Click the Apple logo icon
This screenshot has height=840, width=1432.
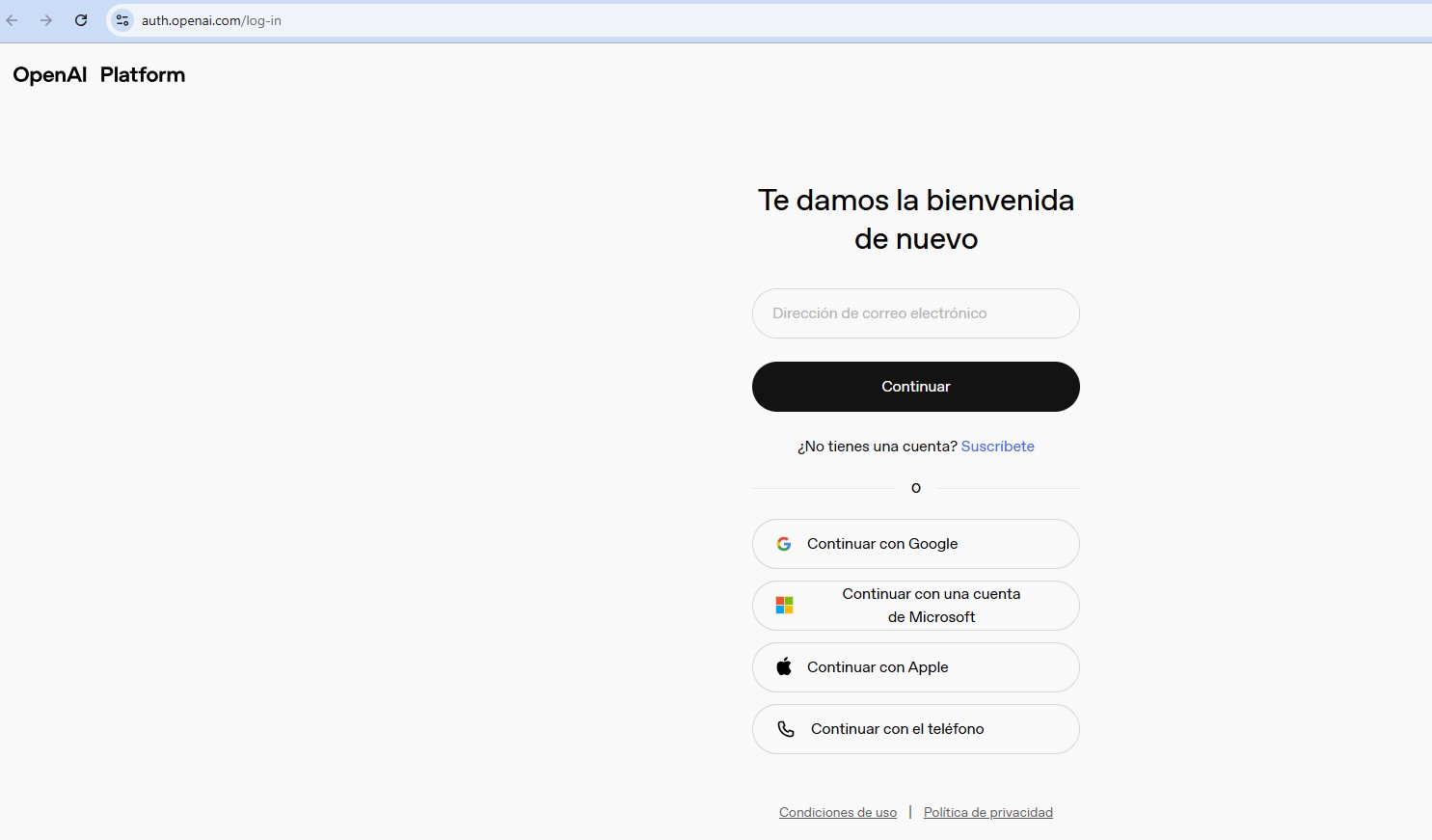pos(784,666)
